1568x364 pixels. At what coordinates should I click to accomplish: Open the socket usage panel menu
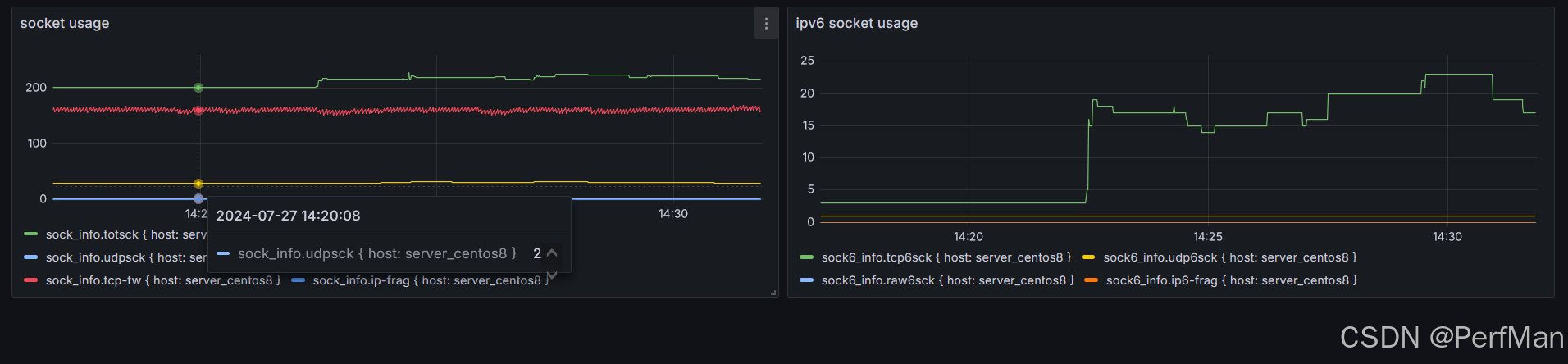coord(766,24)
